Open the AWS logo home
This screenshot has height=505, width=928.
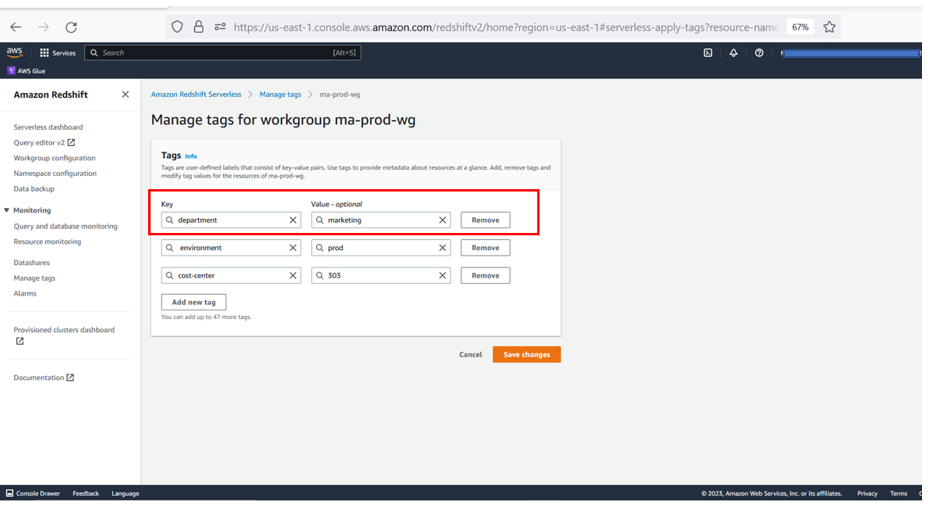point(14,52)
